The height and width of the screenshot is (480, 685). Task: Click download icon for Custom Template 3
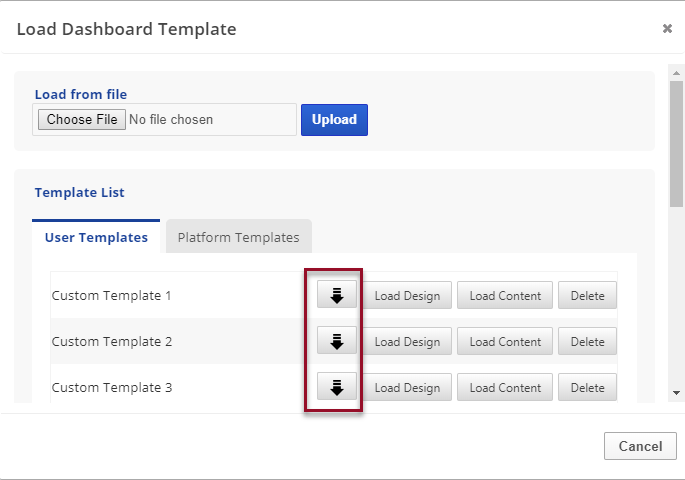[337, 387]
